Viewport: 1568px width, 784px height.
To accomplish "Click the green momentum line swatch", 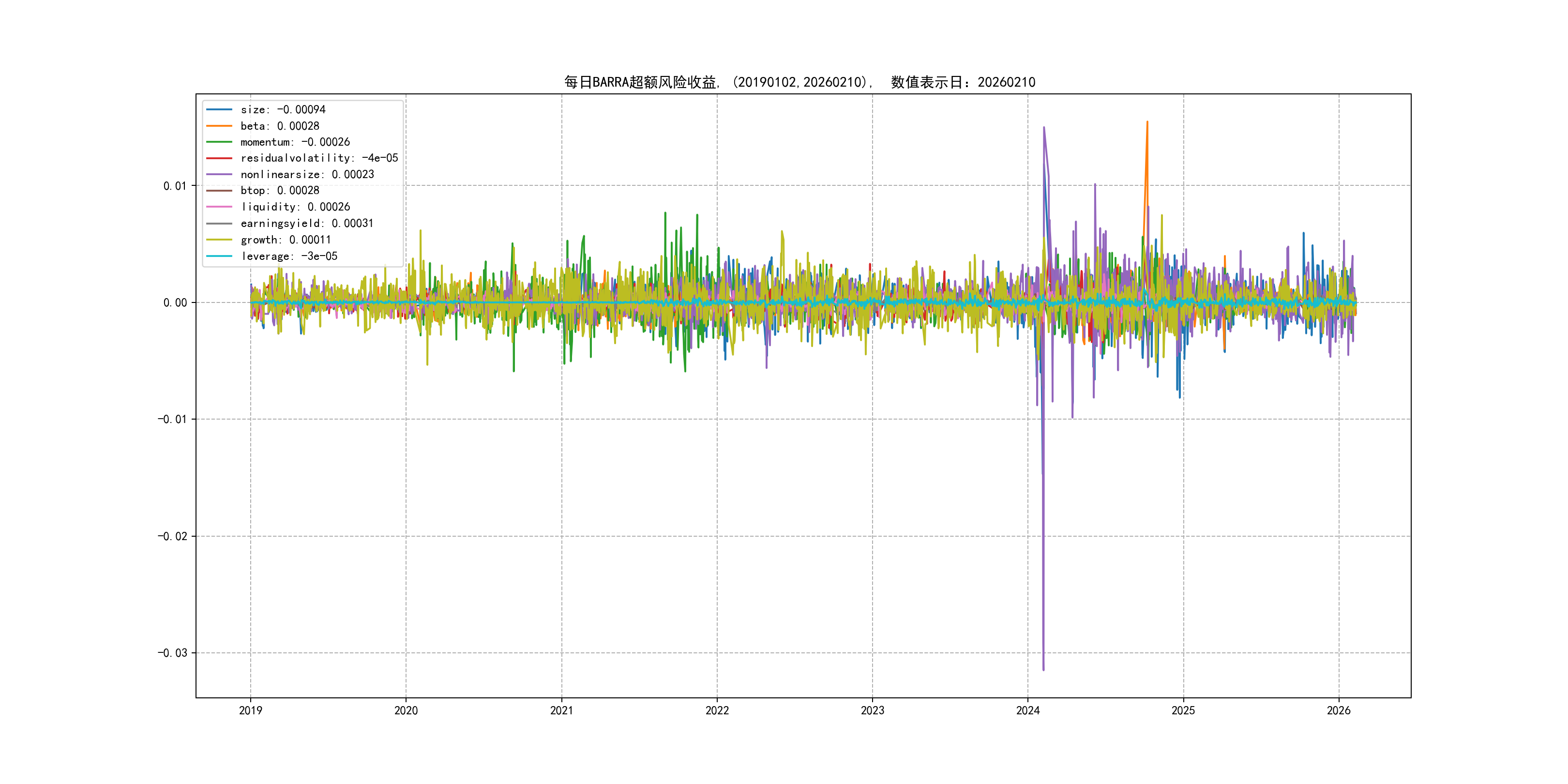I will coord(219,142).
